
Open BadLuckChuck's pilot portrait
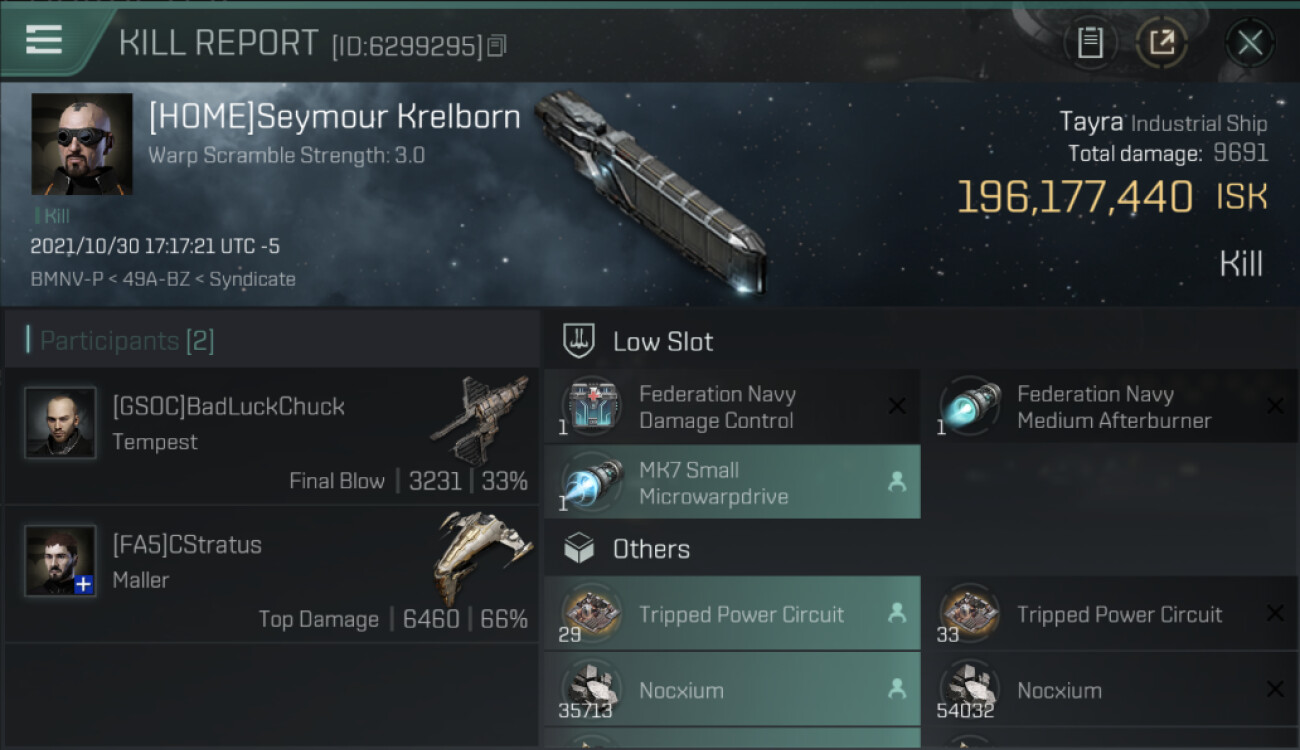tap(60, 423)
